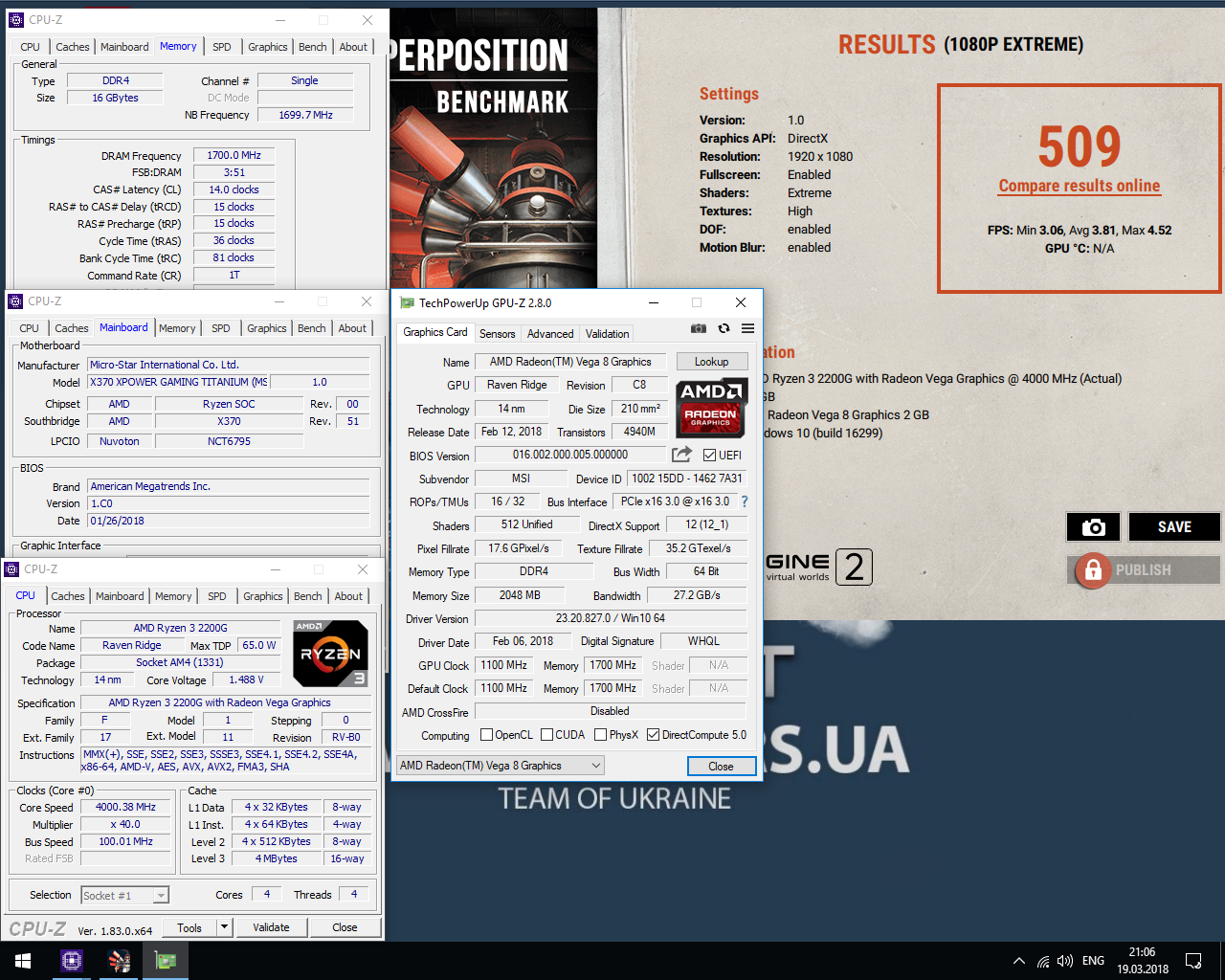The image size is (1225, 980).
Task: Click the Close button in GPU-Z
Action: click(721, 767)
